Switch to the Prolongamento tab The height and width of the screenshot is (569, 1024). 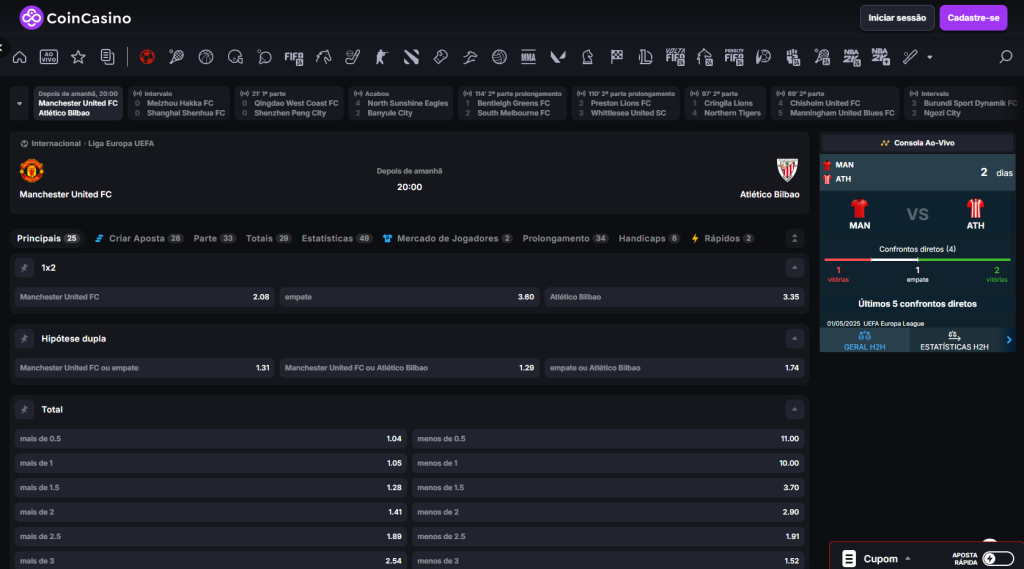point(565,238)
